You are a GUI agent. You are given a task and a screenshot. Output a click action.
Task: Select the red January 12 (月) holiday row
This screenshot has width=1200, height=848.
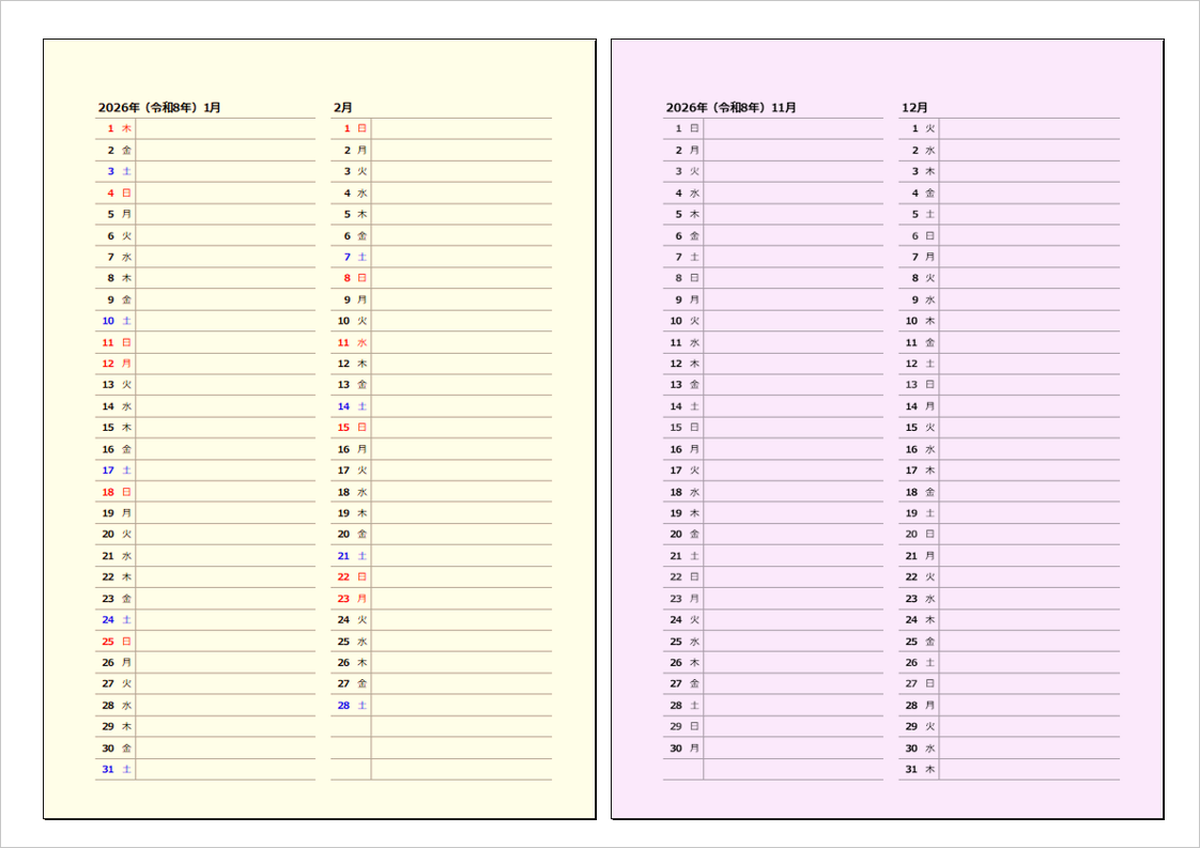point(205,364)
